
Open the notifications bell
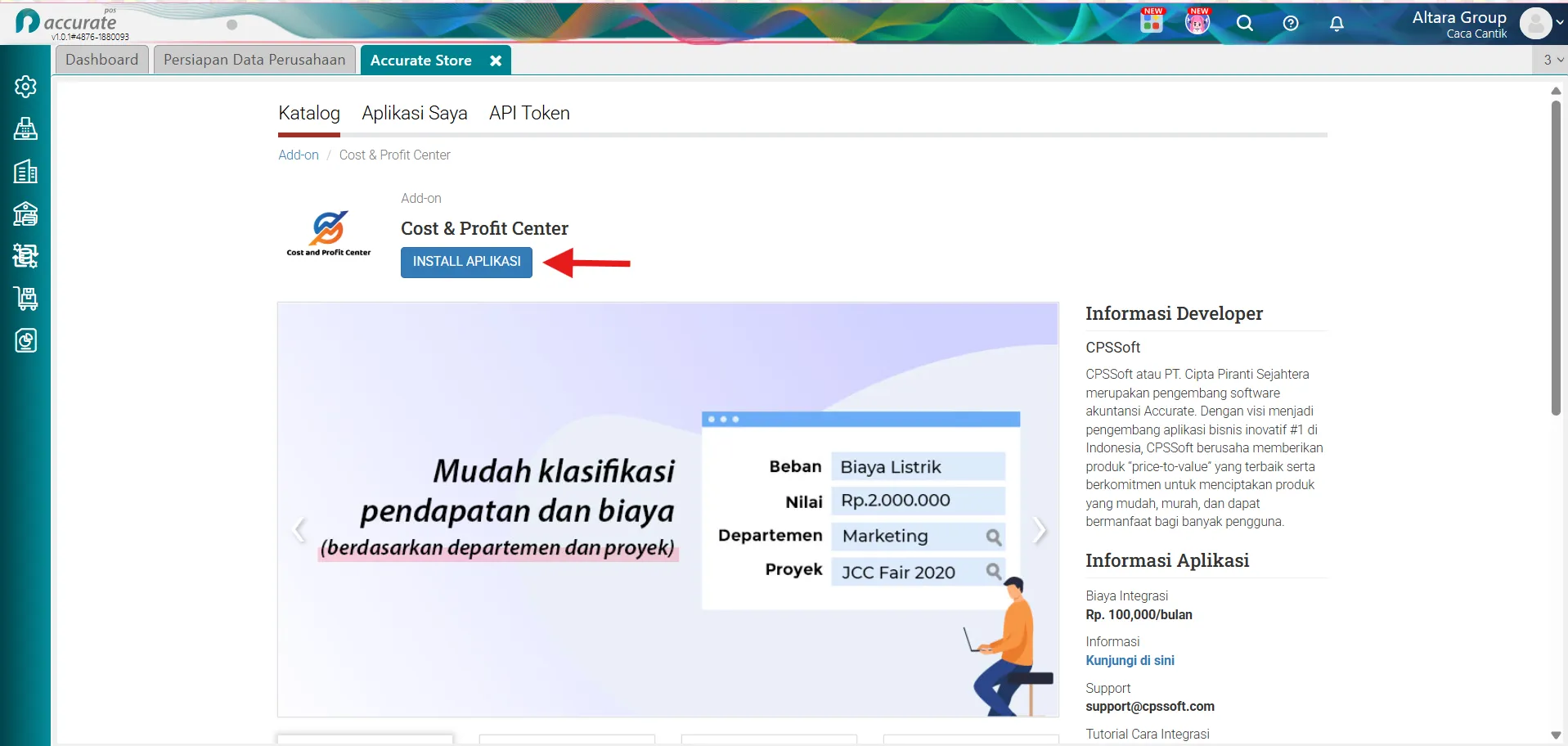1337,24
